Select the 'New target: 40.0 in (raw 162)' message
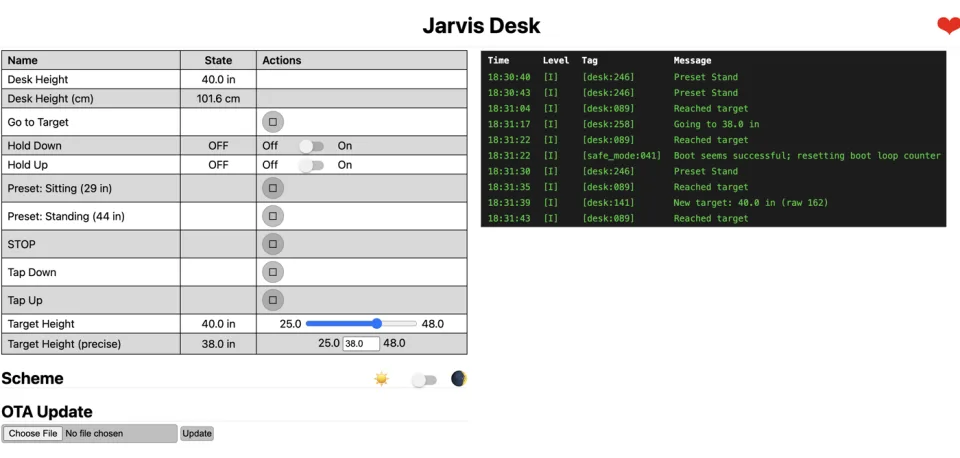The height and width of the screenshot is (458, 960). 751,203
